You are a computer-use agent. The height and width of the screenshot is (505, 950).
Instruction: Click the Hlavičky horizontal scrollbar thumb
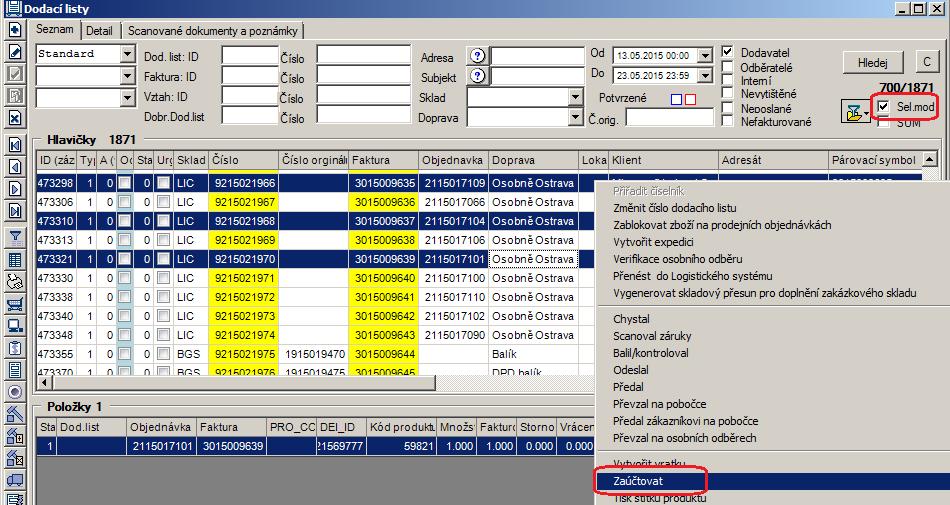244,383
